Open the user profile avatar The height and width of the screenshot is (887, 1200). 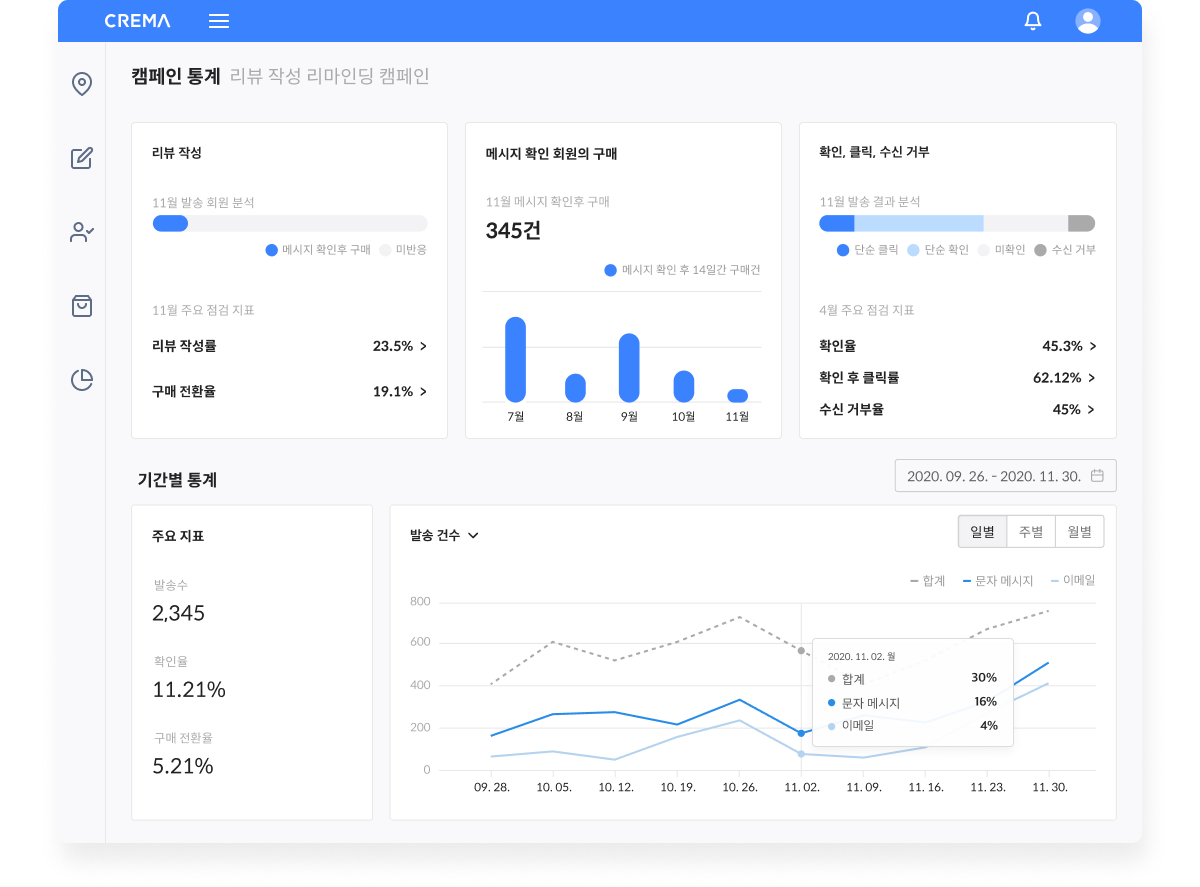tap(1087, 21)
